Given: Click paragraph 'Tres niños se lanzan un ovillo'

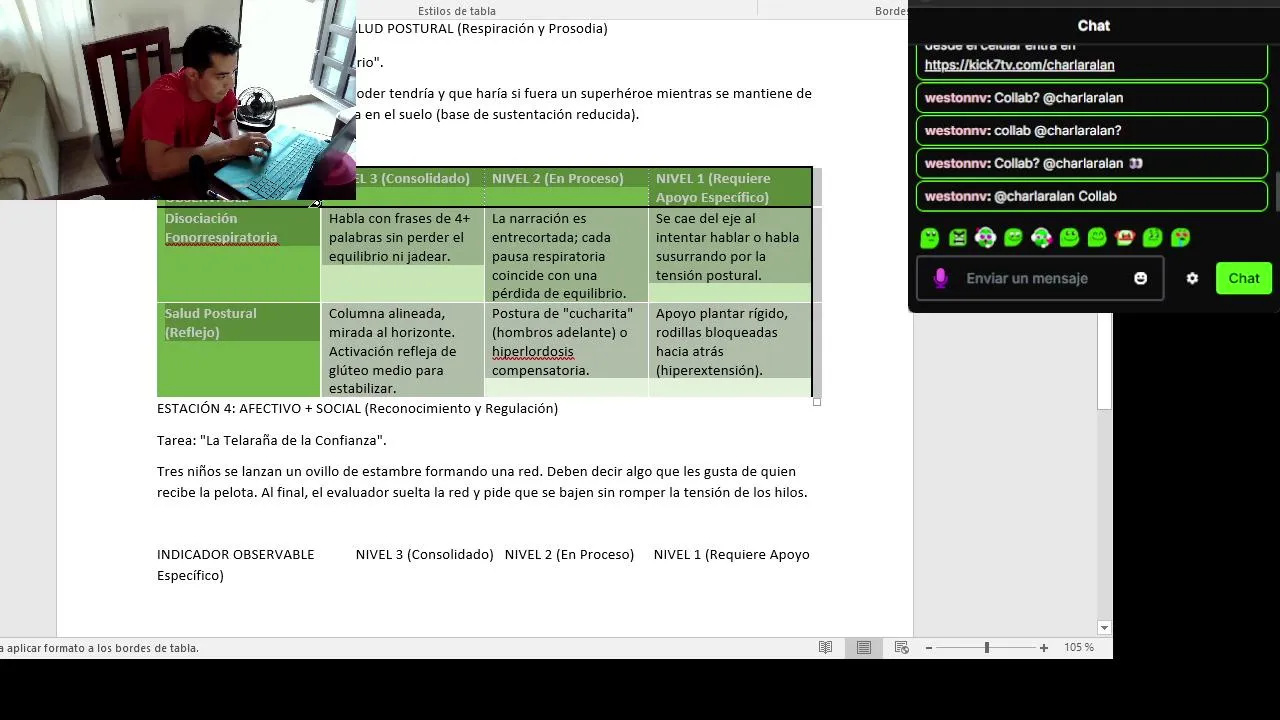Looking at the screenshot, I should 482,482.
